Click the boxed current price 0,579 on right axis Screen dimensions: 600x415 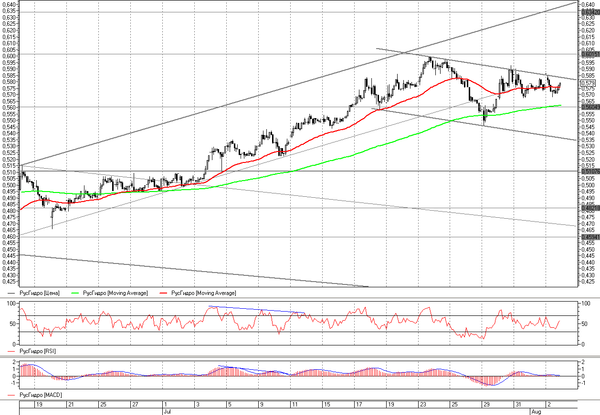click(587, 83)
